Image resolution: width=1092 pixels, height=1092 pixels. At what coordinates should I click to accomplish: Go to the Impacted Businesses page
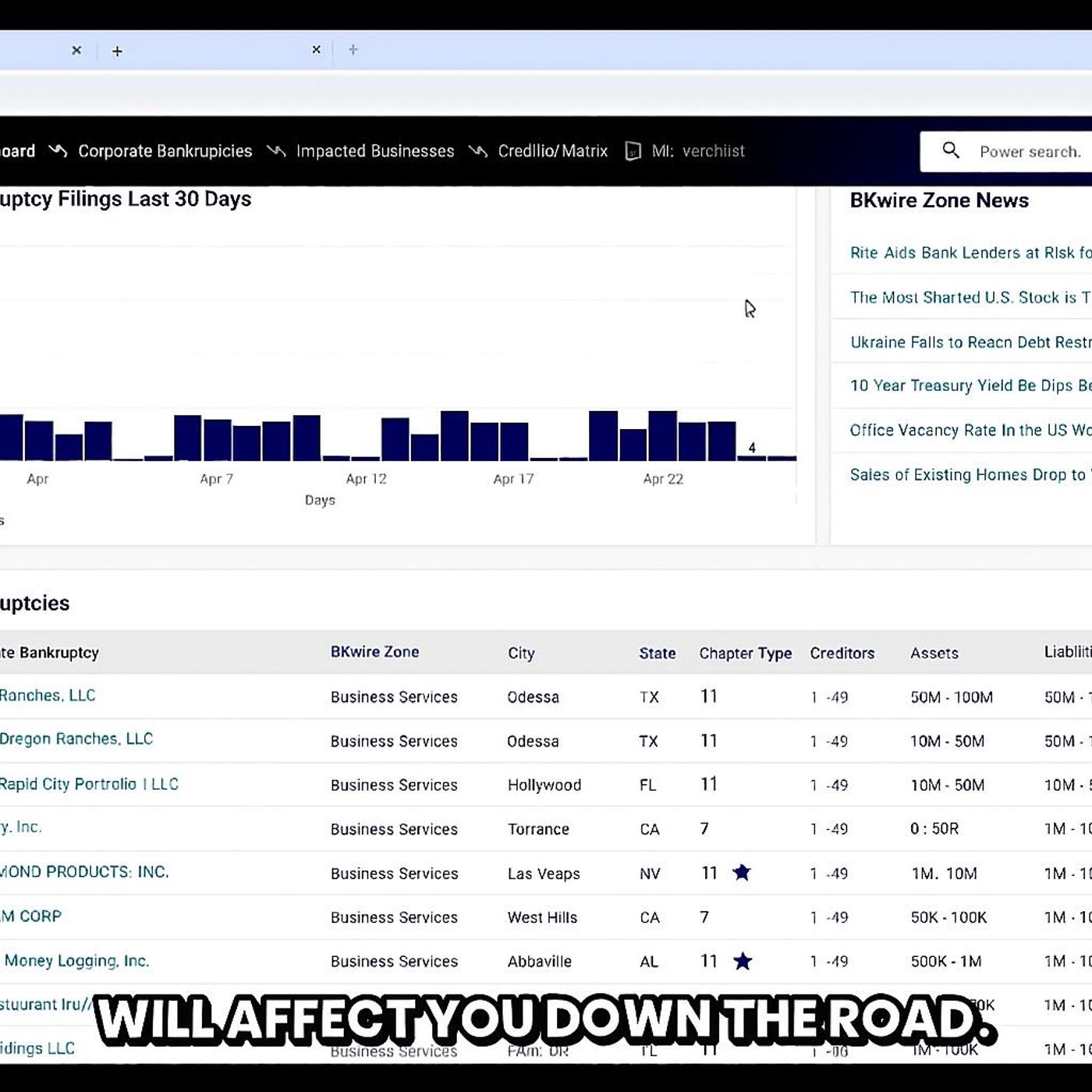tap(374, 151)
